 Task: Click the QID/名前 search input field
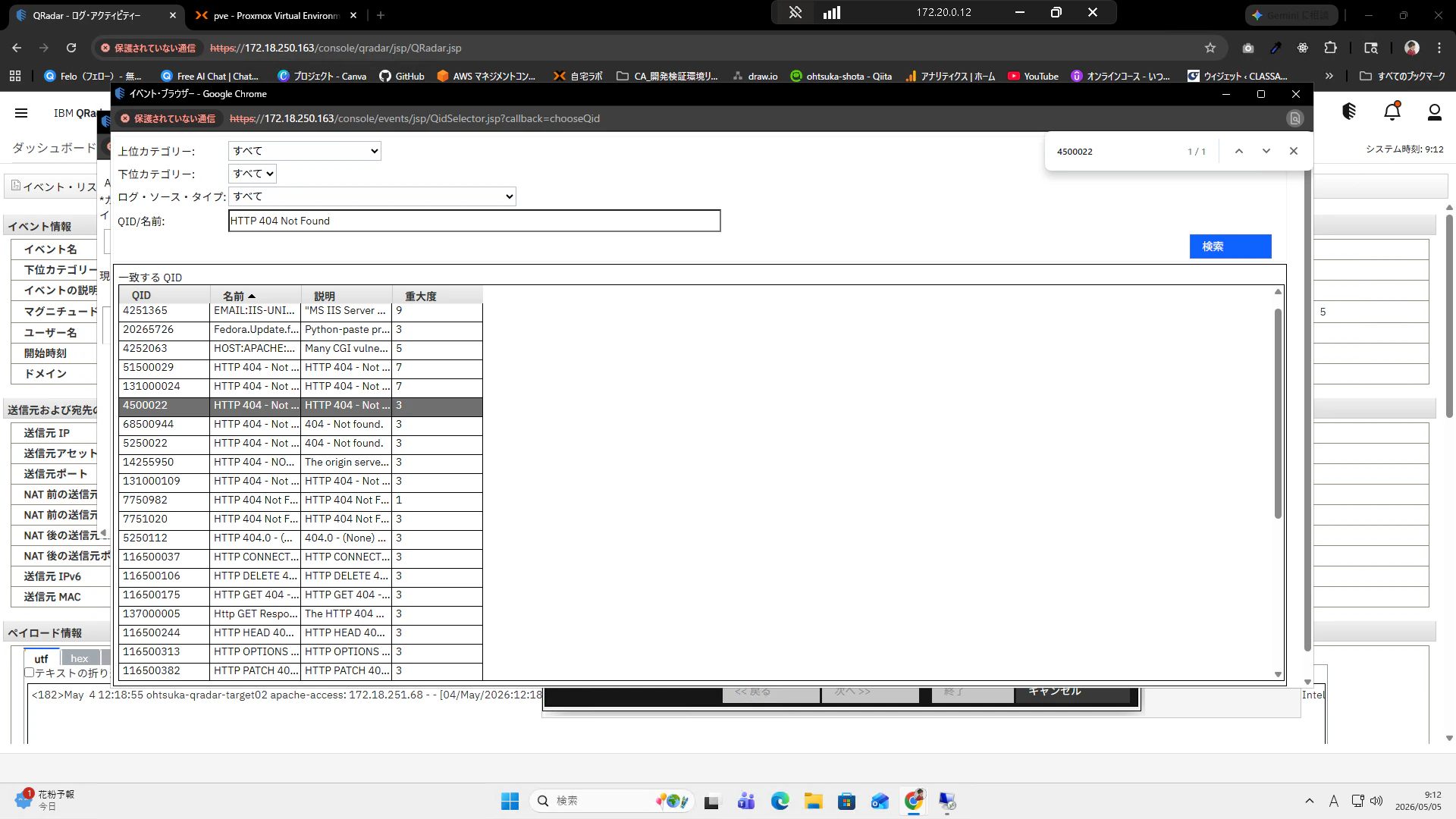tap(474, 221)
